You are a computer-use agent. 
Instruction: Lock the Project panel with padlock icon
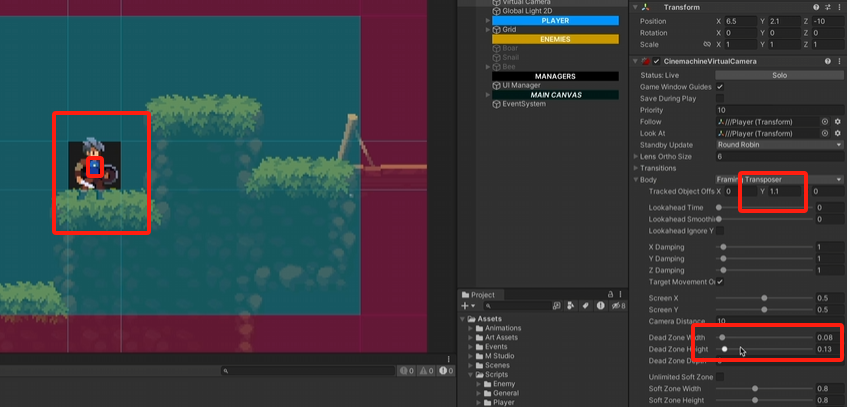pyautogui.click(x=610, y=294)
